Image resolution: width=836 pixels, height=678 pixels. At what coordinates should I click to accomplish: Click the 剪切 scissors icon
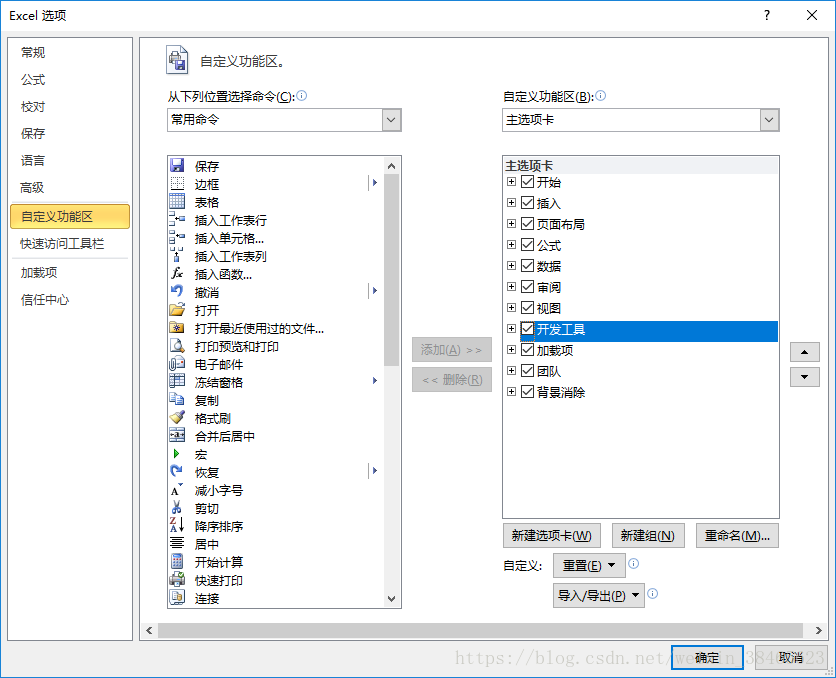pos(177,508)
